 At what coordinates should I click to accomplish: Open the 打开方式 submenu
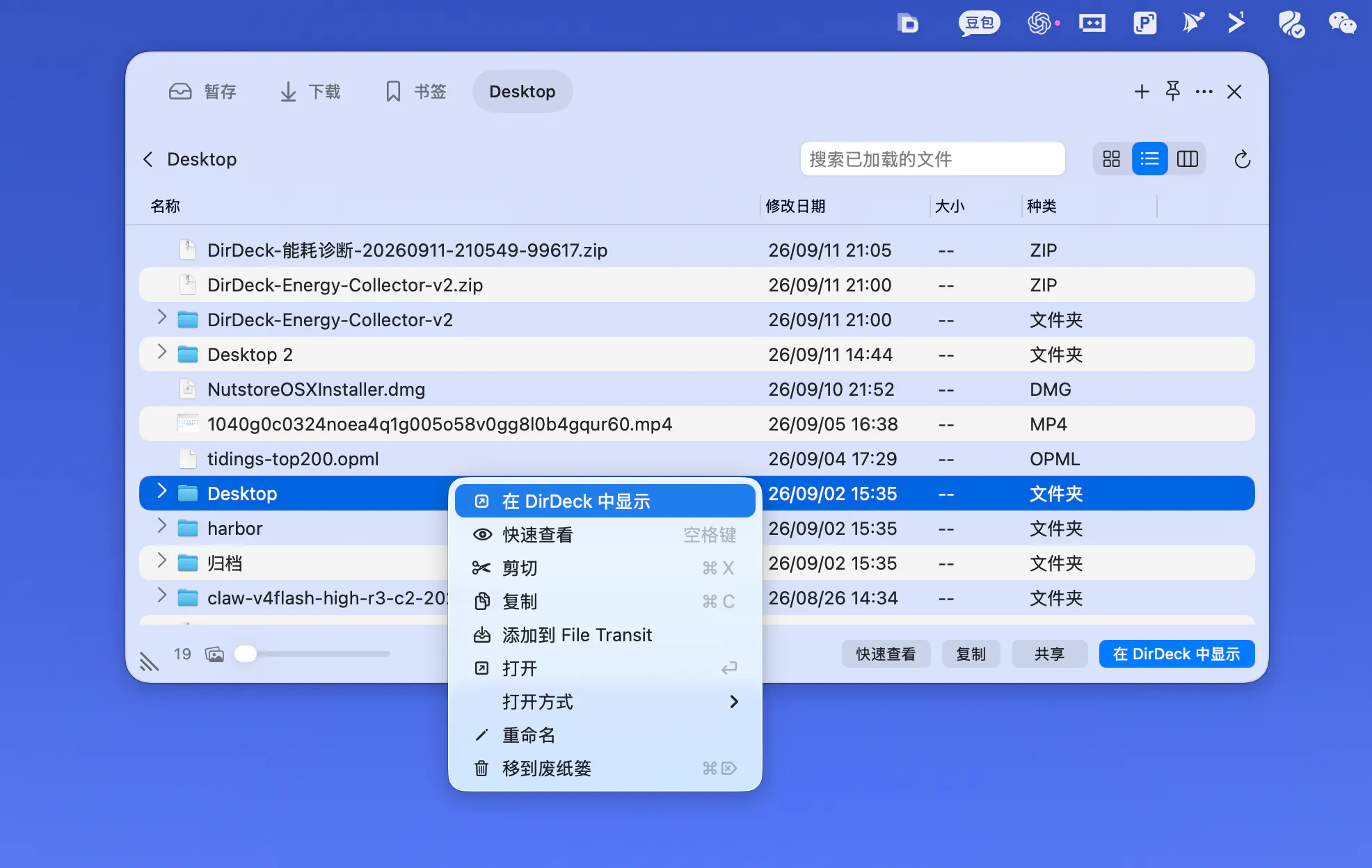(x=605, y=702)
